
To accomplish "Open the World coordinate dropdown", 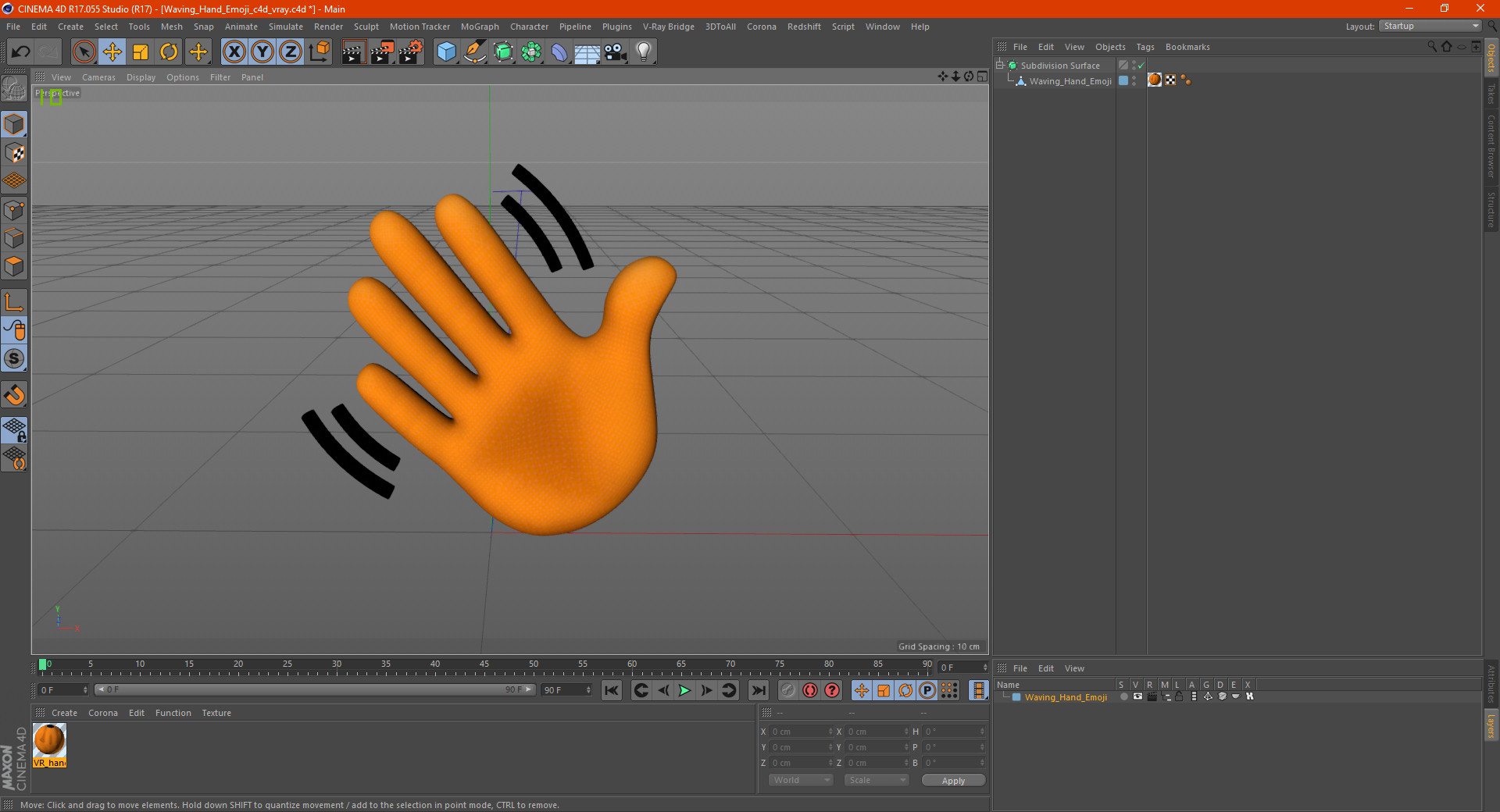I will pyautogui.click(x=801, y=780).
